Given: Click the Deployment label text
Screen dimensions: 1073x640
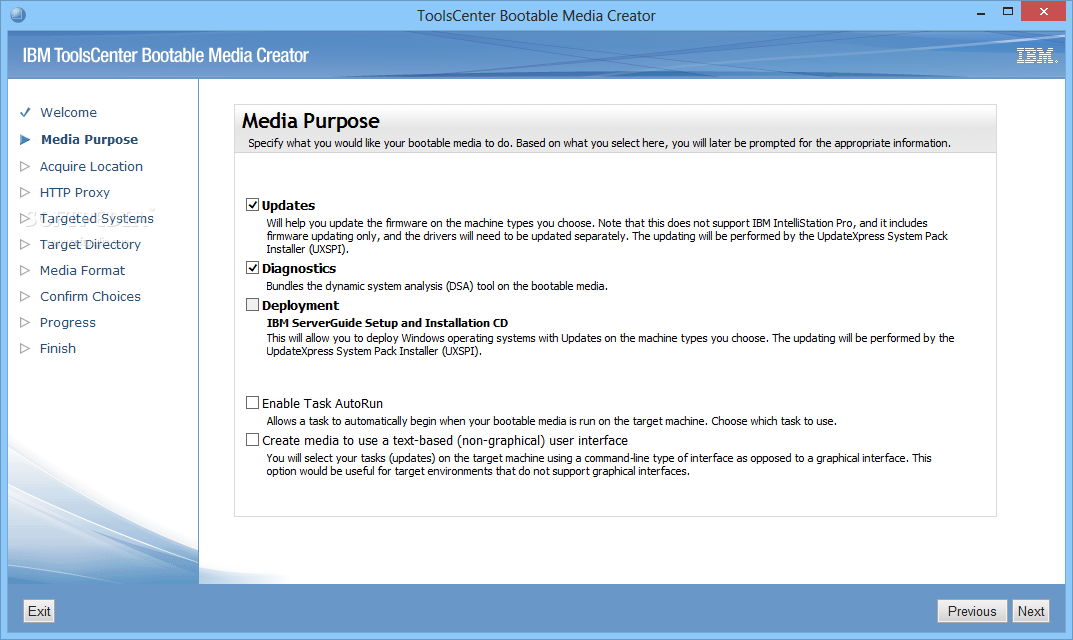Looking at the screenshot, I should [x=300, y=305].
